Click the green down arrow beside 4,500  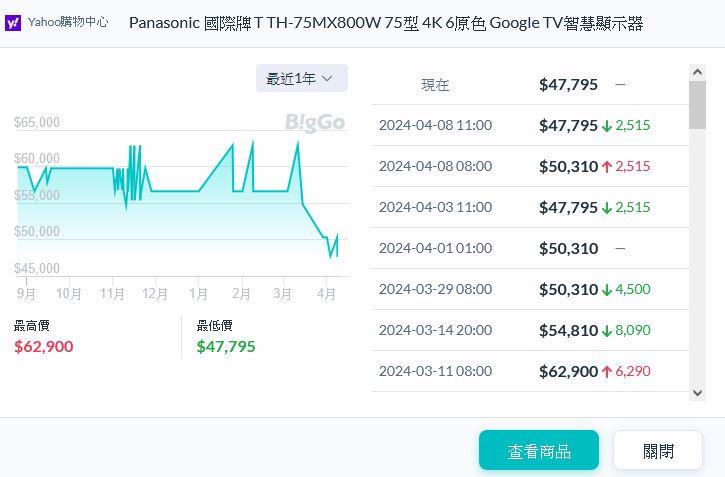607,290
